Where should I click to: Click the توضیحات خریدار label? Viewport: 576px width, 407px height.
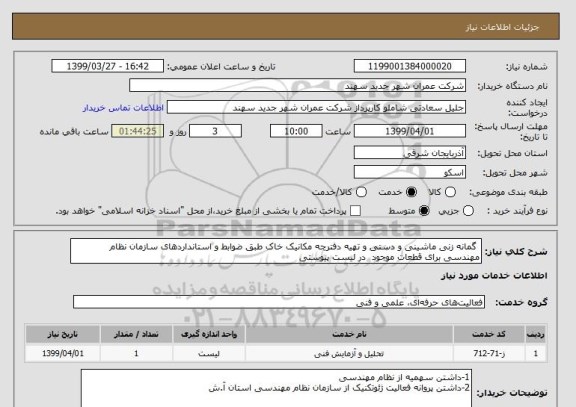512,393
